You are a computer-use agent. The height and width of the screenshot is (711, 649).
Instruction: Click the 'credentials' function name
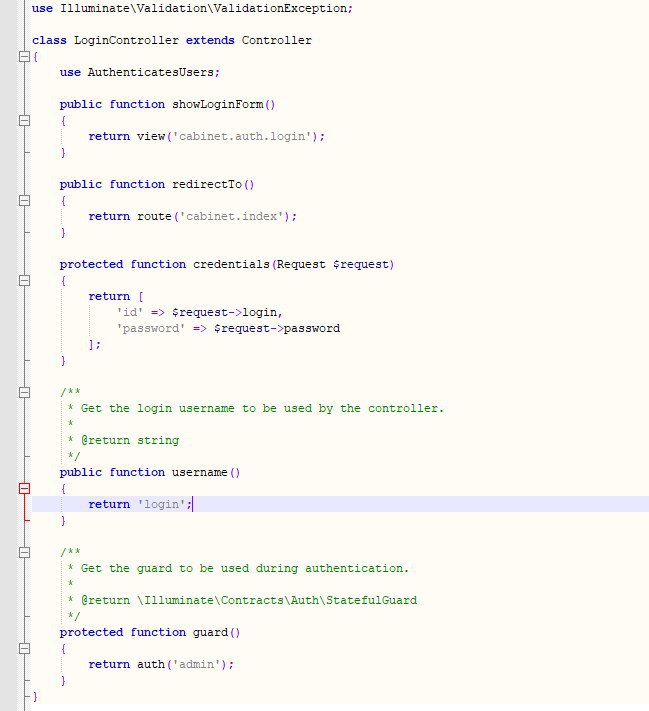coord(231,264)
